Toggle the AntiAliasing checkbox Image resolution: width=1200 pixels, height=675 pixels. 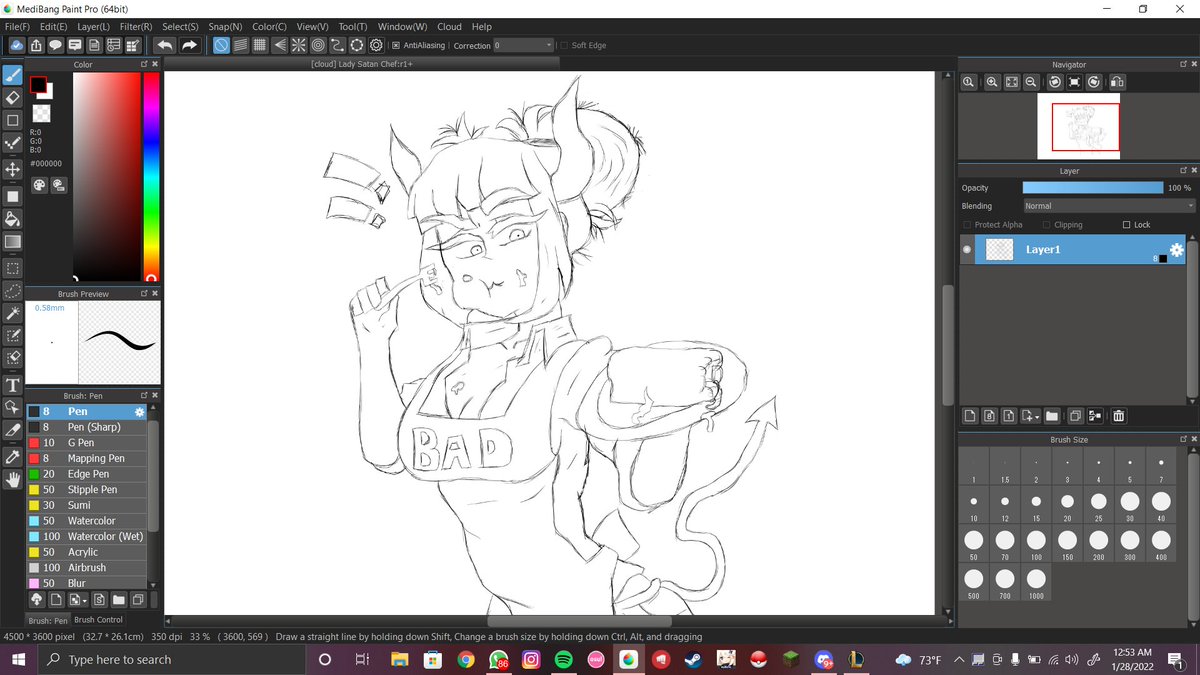coord(396,45)
